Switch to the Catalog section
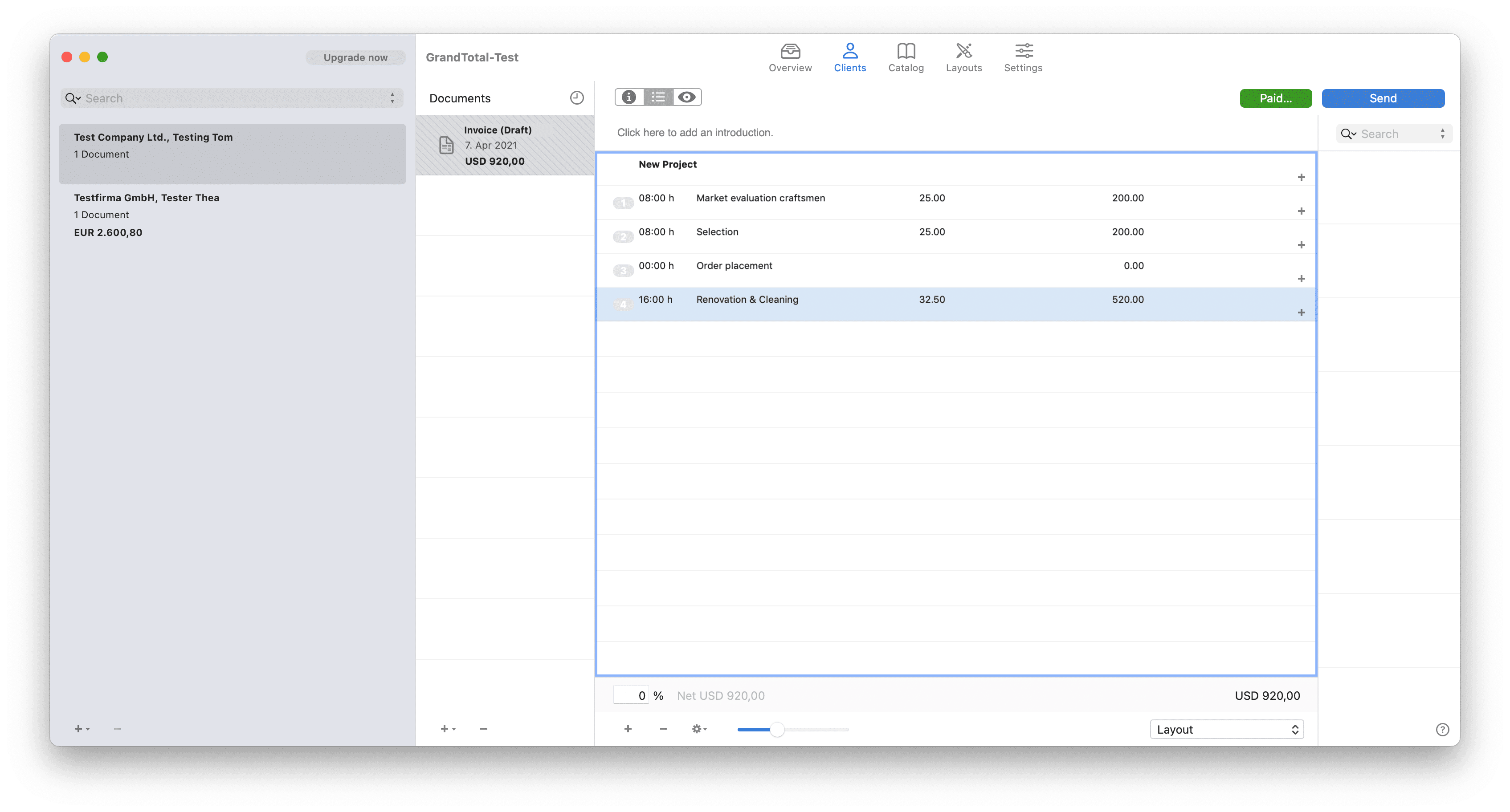The width and height of the screenshot is (1510, 812). 906,57
